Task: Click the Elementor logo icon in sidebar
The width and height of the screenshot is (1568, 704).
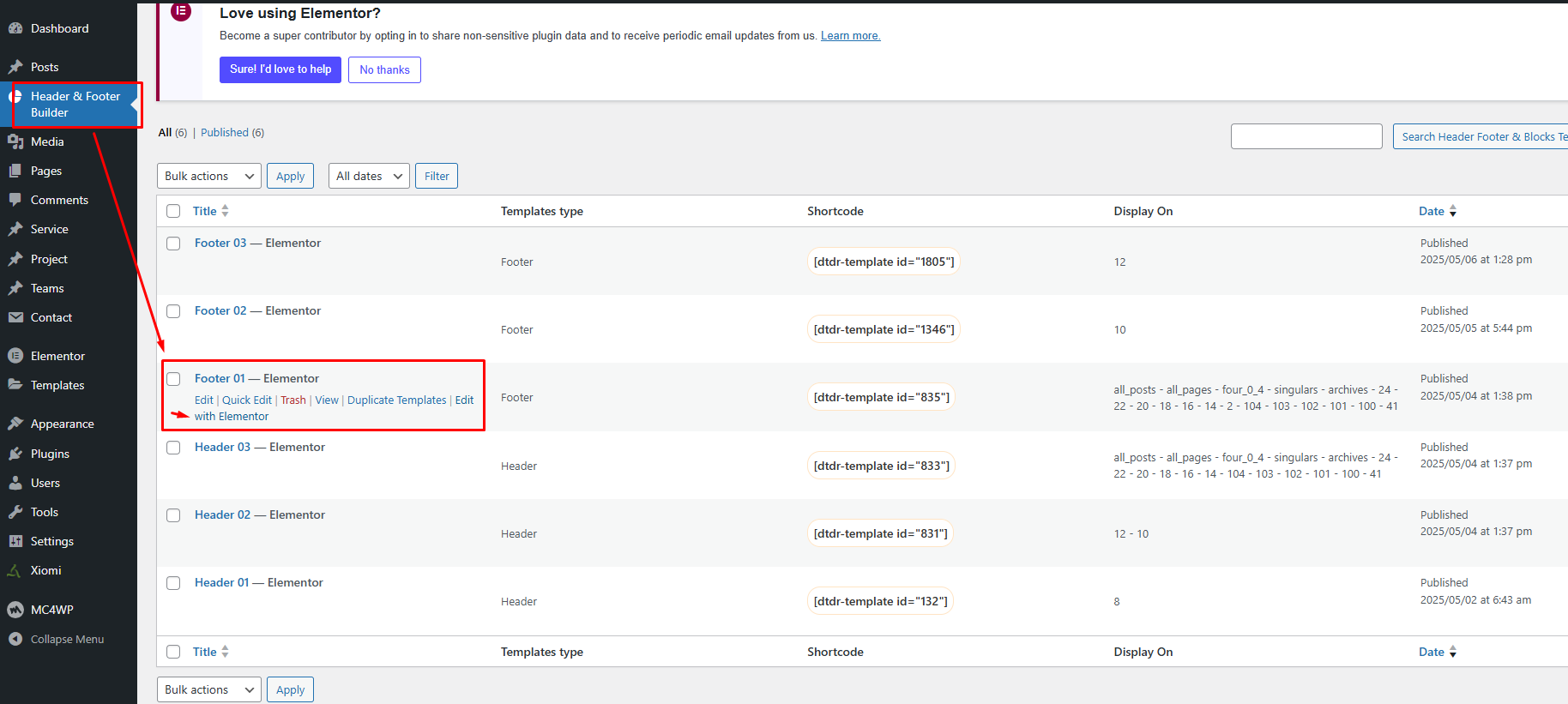Action: pos(15,356)
